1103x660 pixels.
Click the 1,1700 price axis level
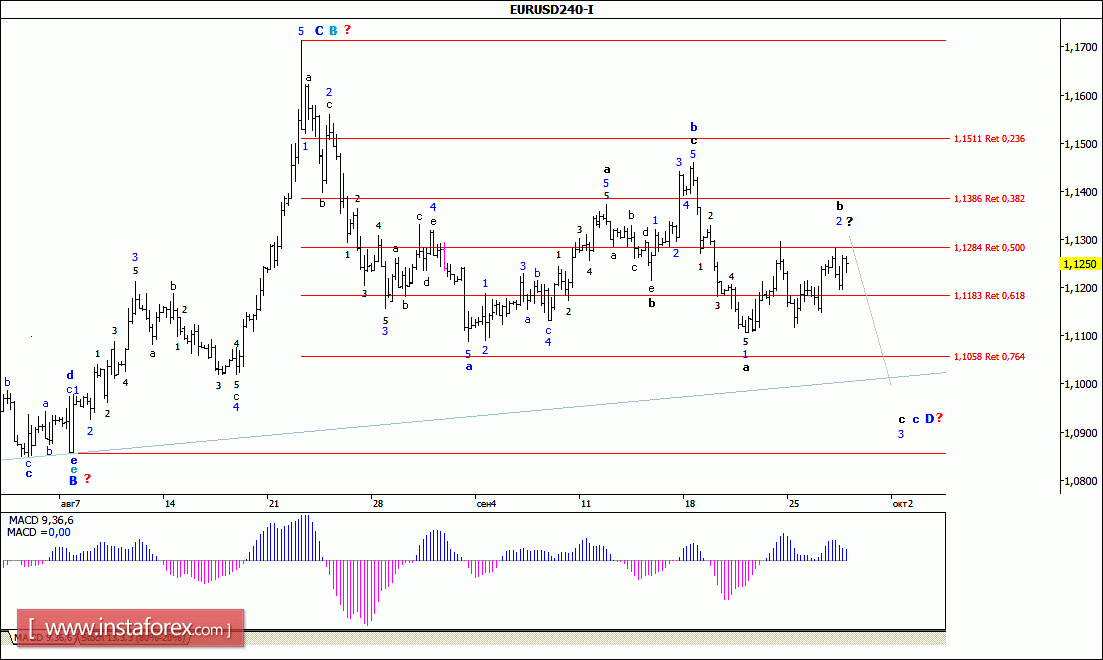(1080, 47)
